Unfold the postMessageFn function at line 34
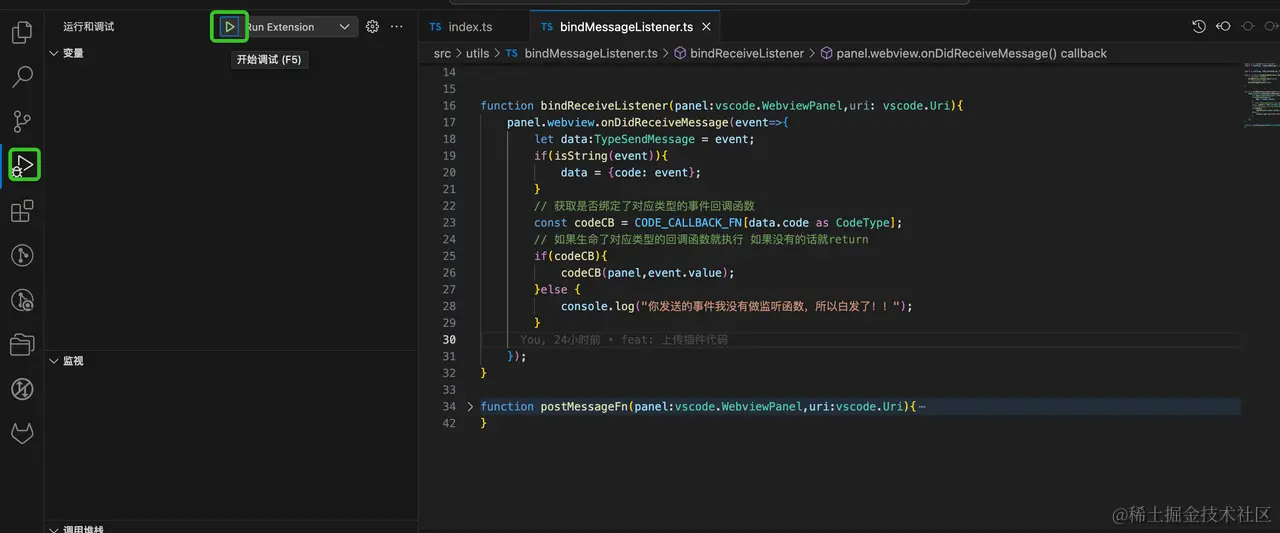 click(470, 406)
